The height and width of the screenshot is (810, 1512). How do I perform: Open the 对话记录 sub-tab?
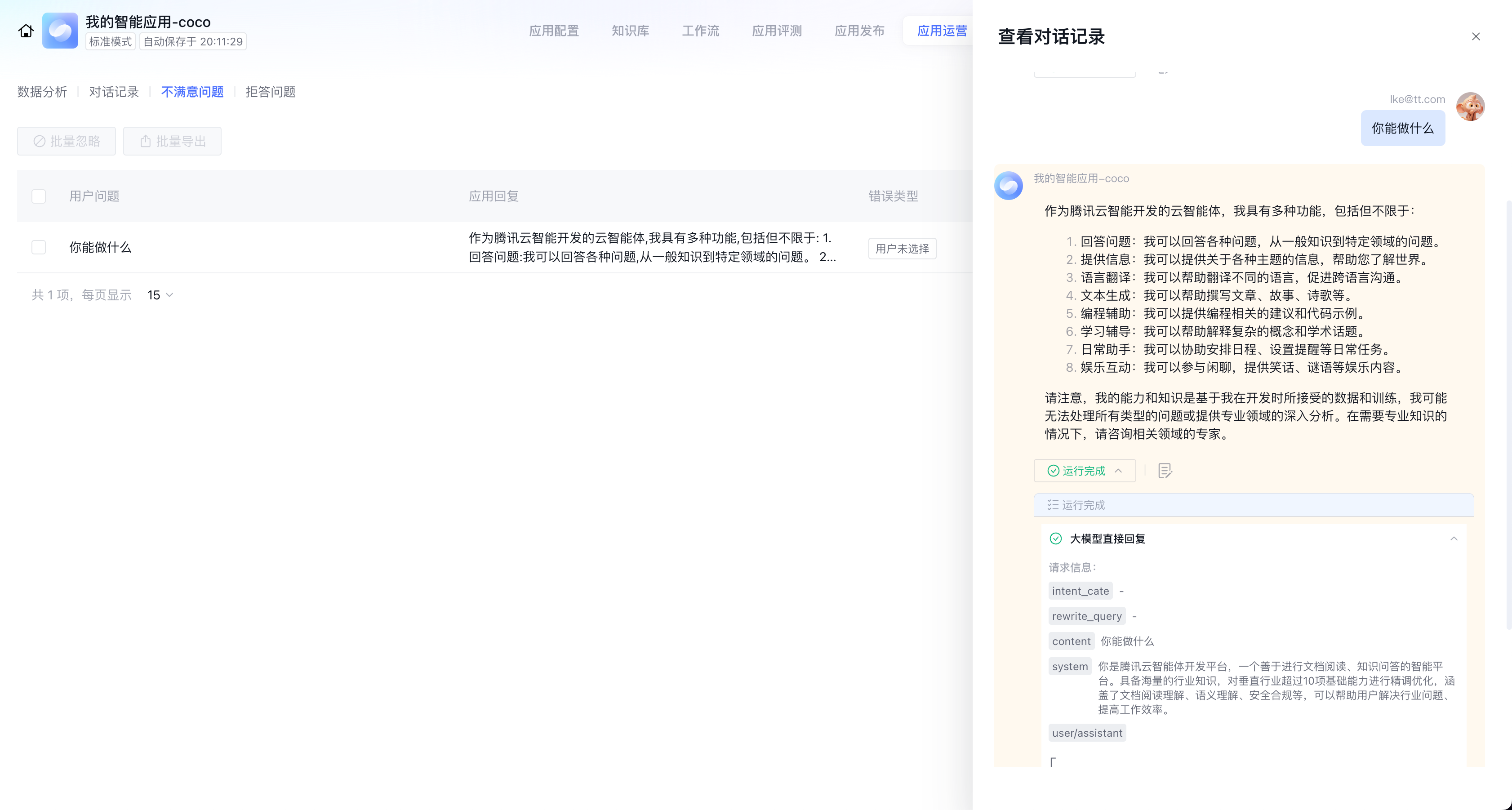(x=114, y=92)
